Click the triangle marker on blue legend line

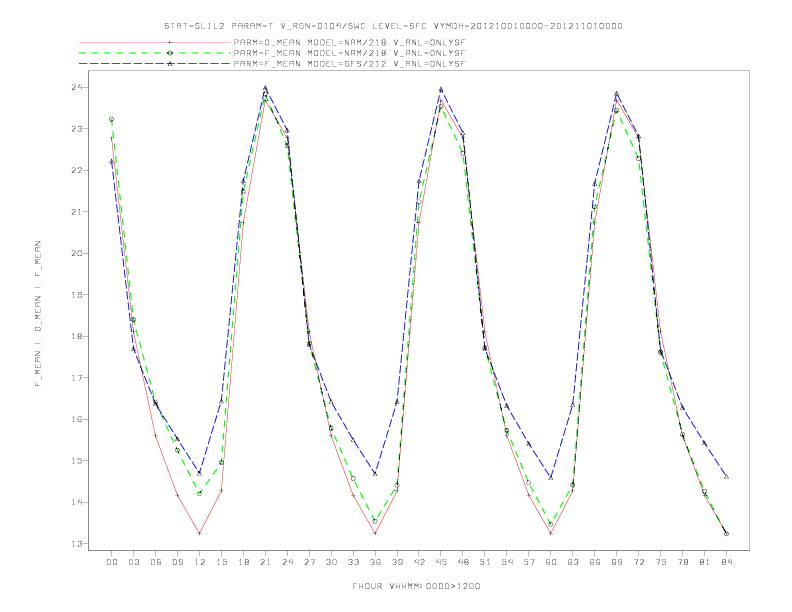(x=170, y=64)
